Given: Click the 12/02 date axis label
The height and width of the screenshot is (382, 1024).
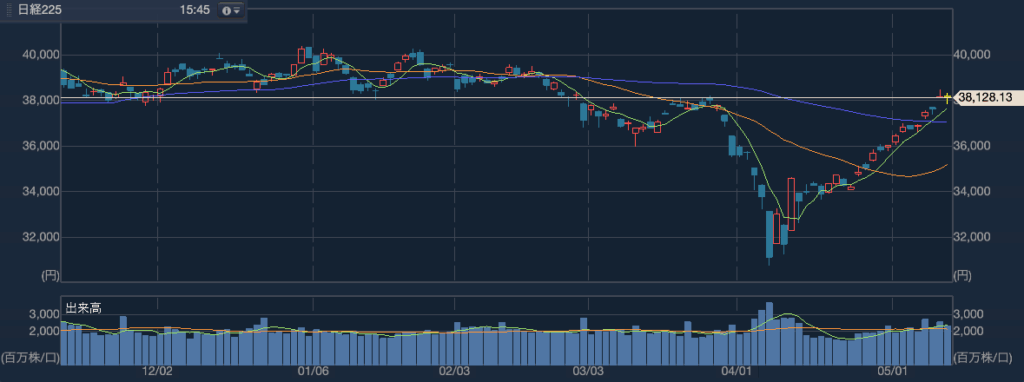Looking at the screenshot, I should point(157,372).
